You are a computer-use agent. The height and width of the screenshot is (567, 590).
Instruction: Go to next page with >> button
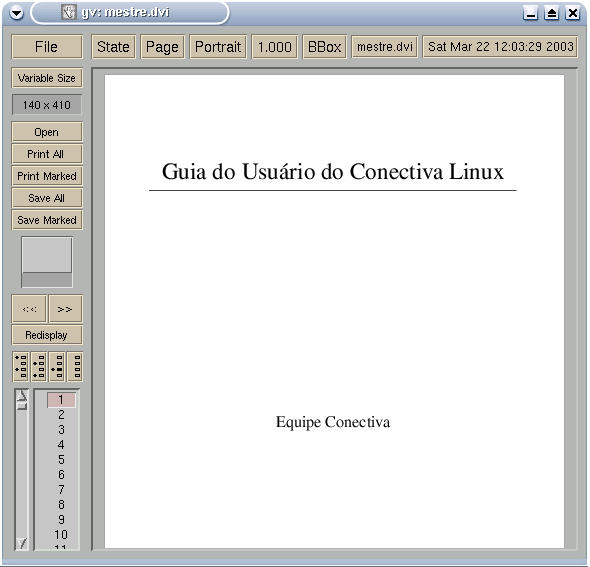pos(65,309)
